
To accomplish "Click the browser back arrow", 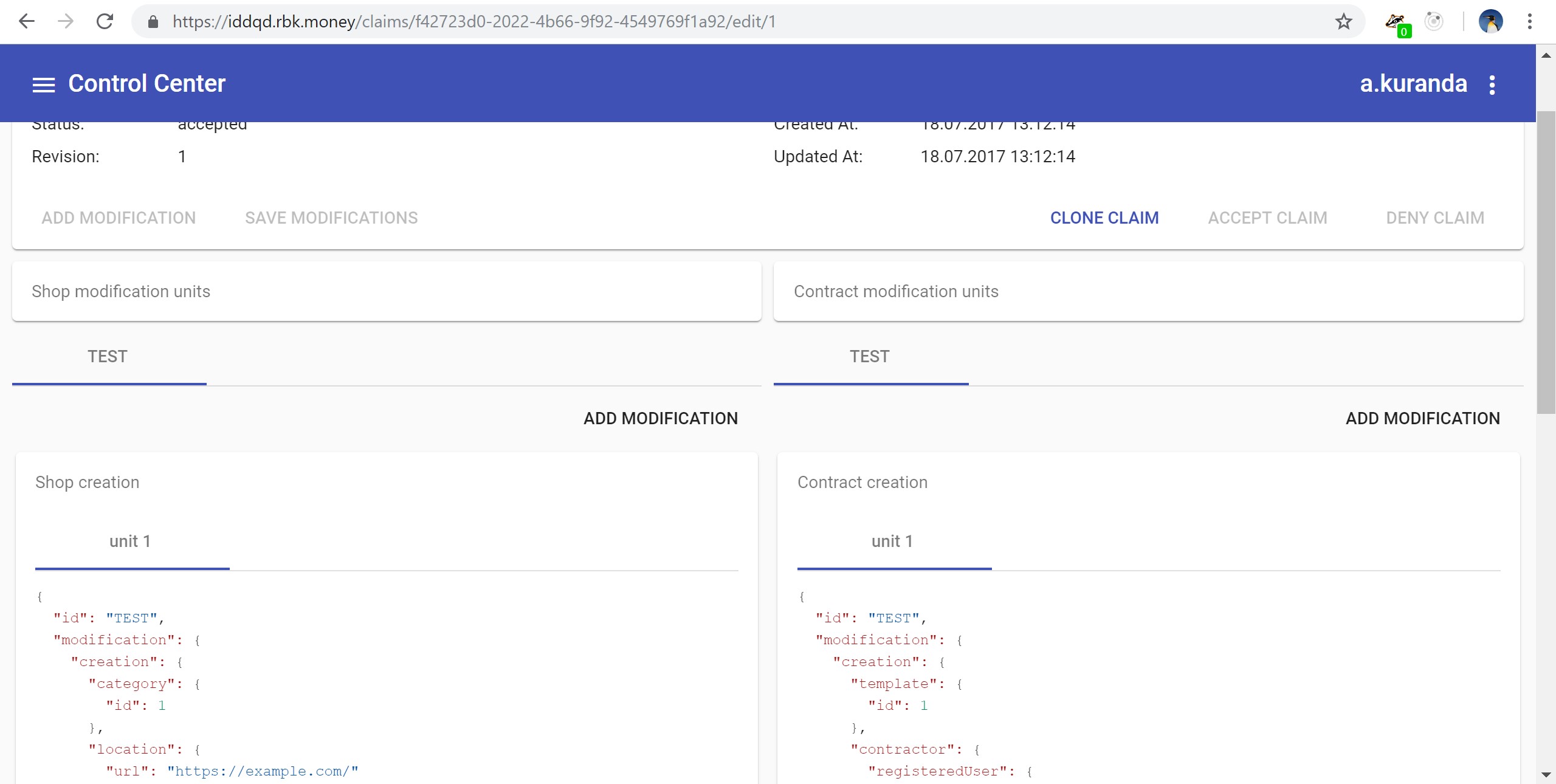I will [27, 22].
